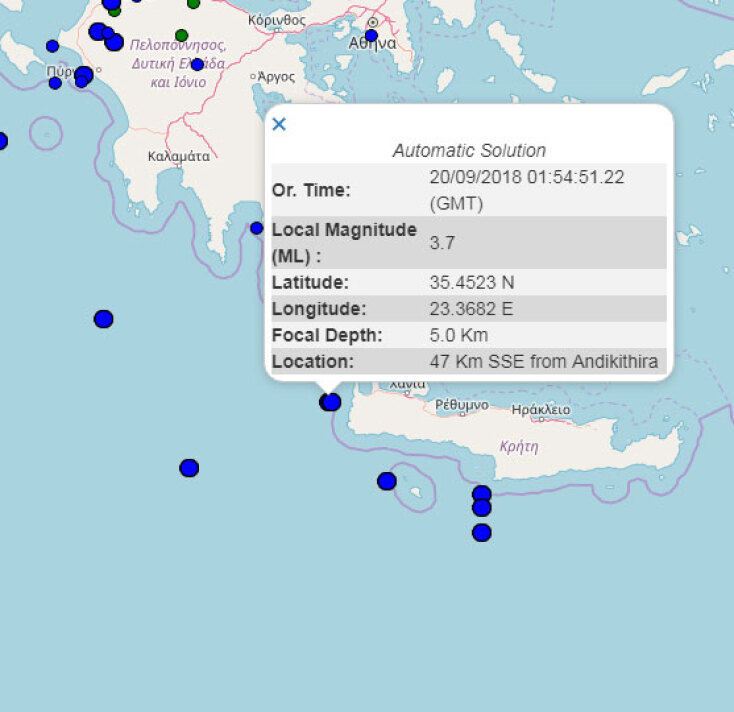
Task: Click the Καλαμάτα city label
Action: point(178,156)
